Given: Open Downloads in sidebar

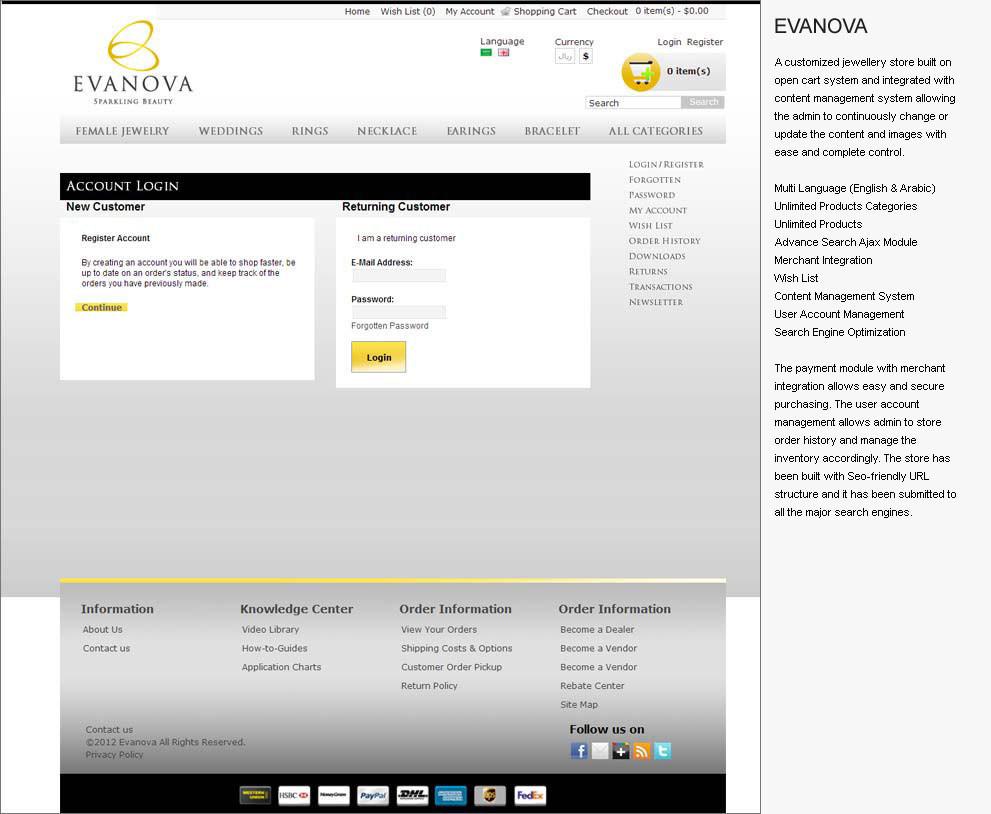Looking at the screenshot, I should pos(657,256).
